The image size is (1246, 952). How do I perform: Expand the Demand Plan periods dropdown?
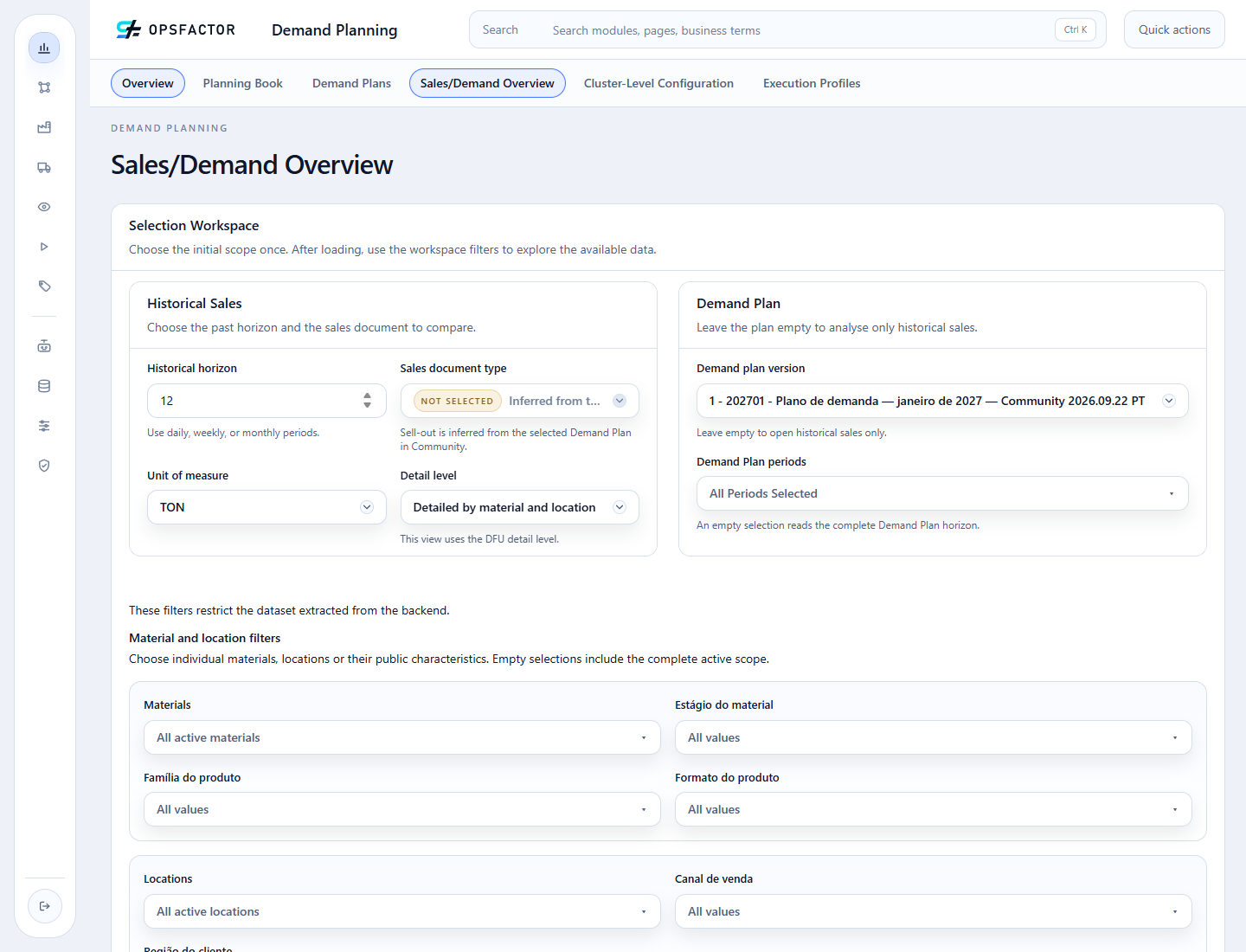point(942,493)
